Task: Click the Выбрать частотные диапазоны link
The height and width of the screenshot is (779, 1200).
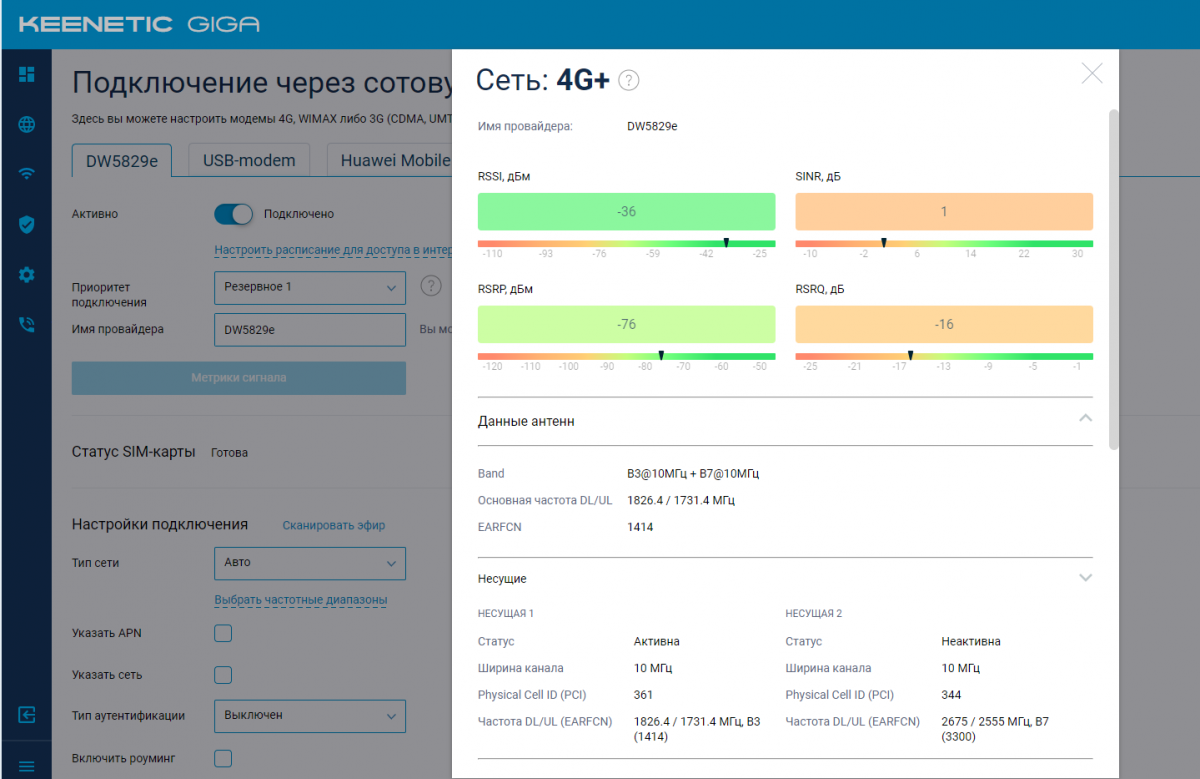Action: [300, 600]
